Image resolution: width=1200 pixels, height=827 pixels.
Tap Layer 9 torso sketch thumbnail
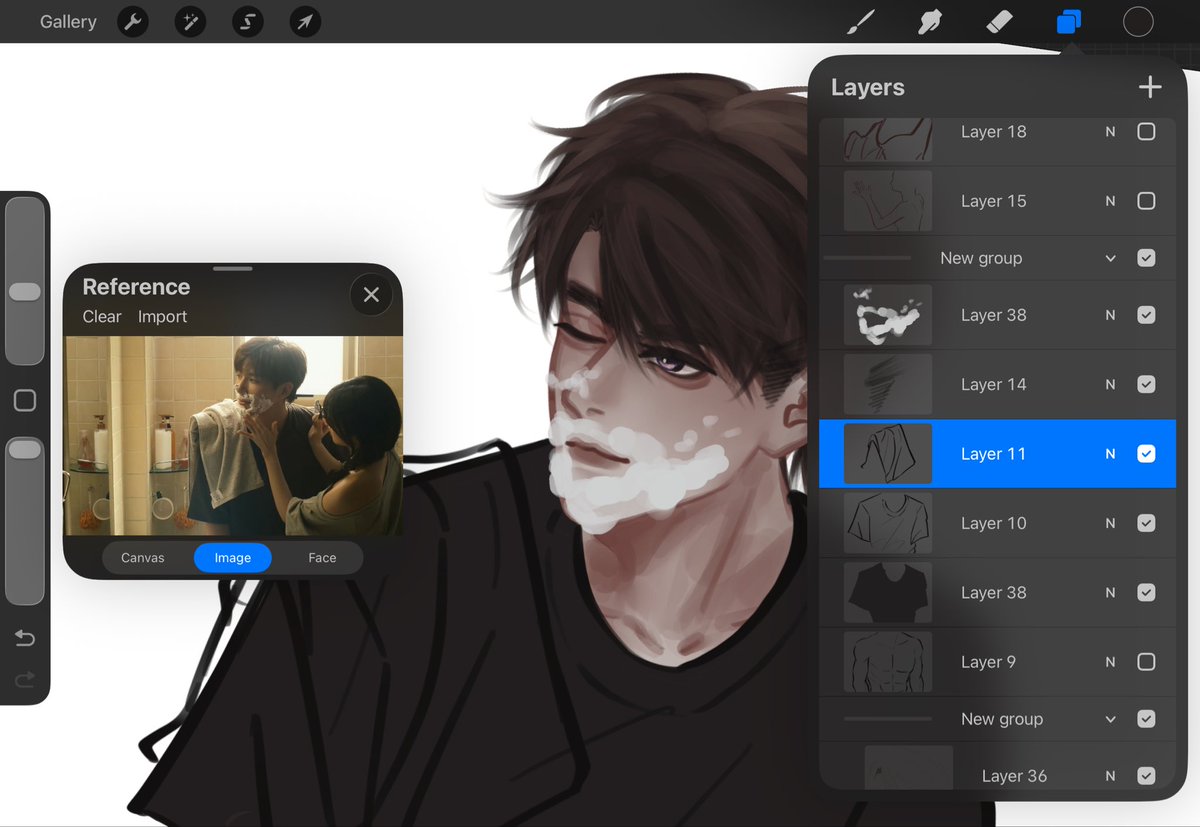pyautogui.click(x=888, y=662)
